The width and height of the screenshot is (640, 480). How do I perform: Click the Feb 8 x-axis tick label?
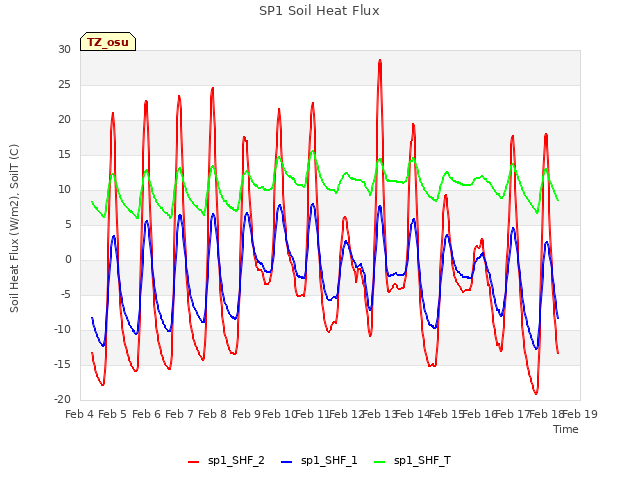213,414
